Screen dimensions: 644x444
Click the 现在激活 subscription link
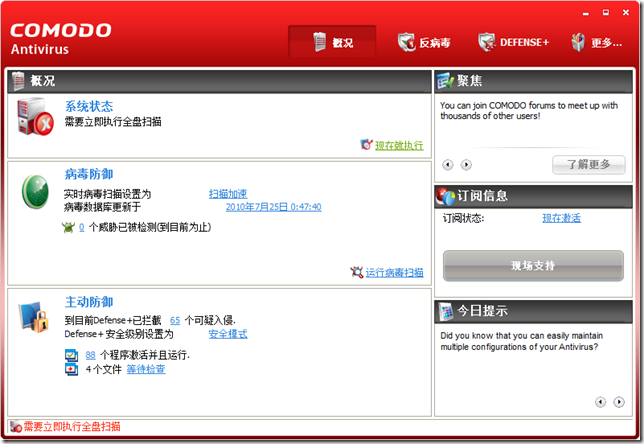561,218
